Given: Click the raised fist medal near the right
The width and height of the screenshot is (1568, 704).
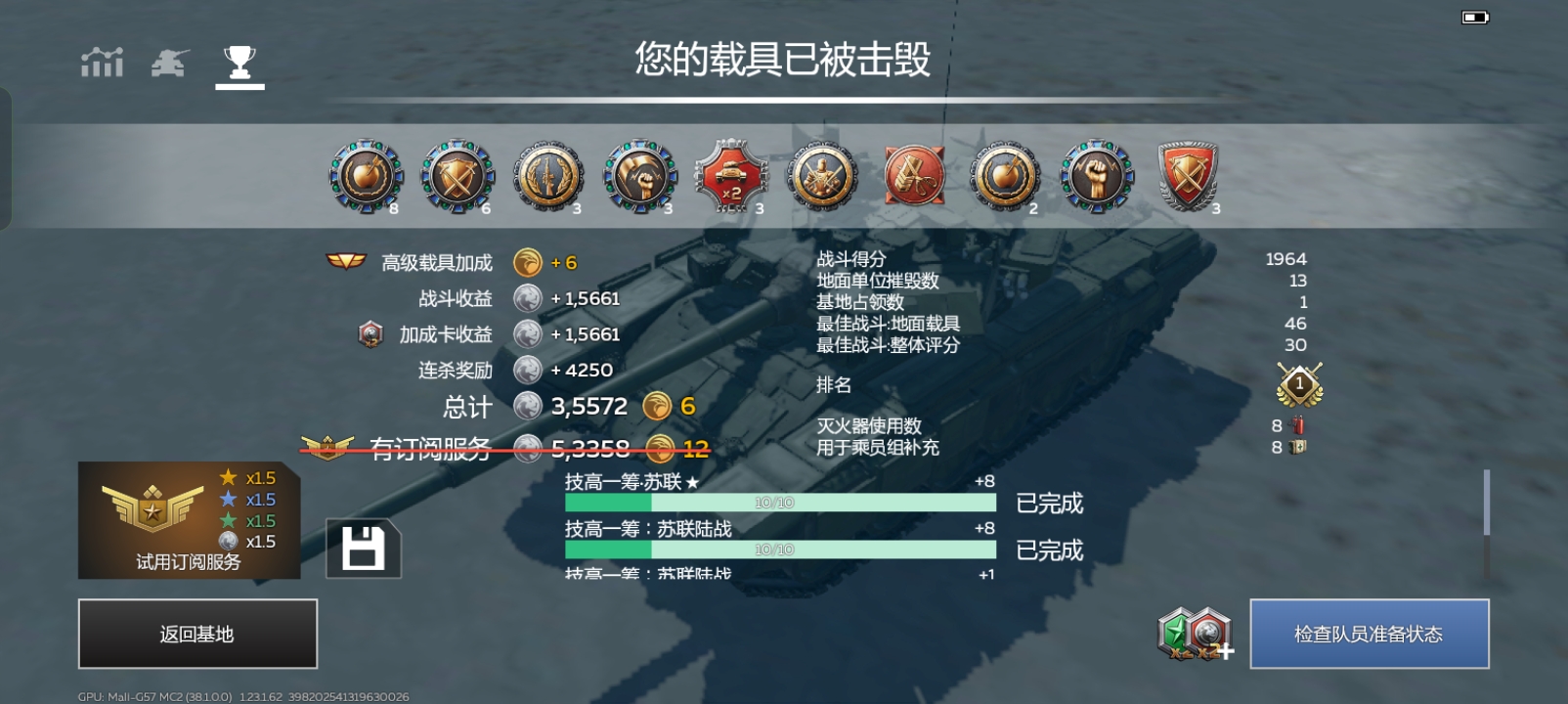Looking at the screenshot, I should click(x=1097, y=176).
